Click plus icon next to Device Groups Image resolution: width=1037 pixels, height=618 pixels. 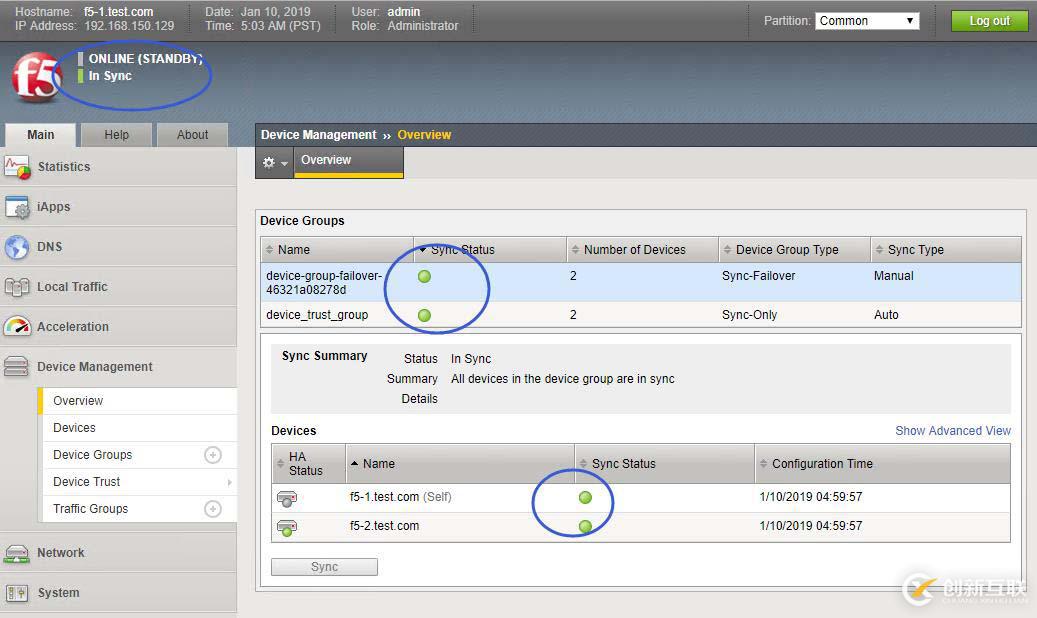click(212, 455)
